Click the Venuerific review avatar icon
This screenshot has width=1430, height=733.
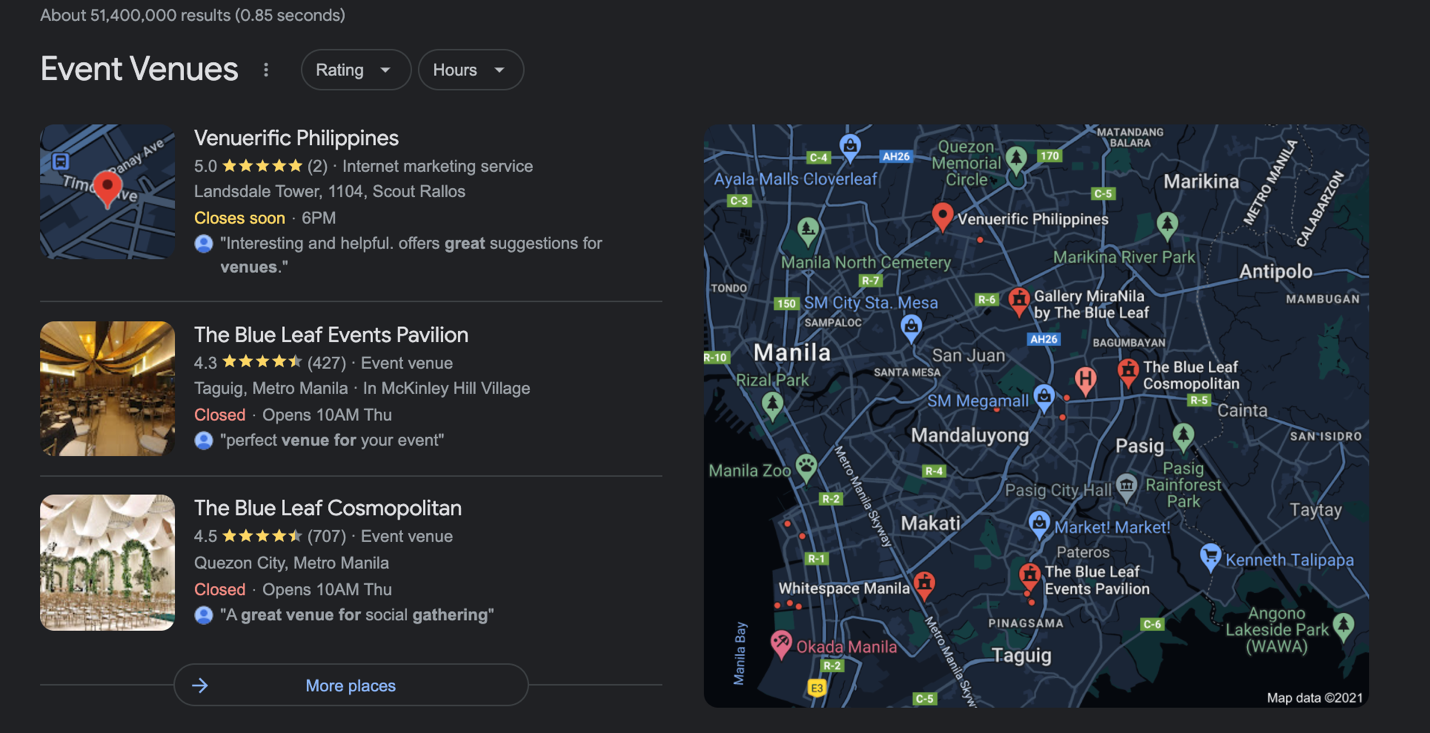pyautogui.click(x=203, y=243)
